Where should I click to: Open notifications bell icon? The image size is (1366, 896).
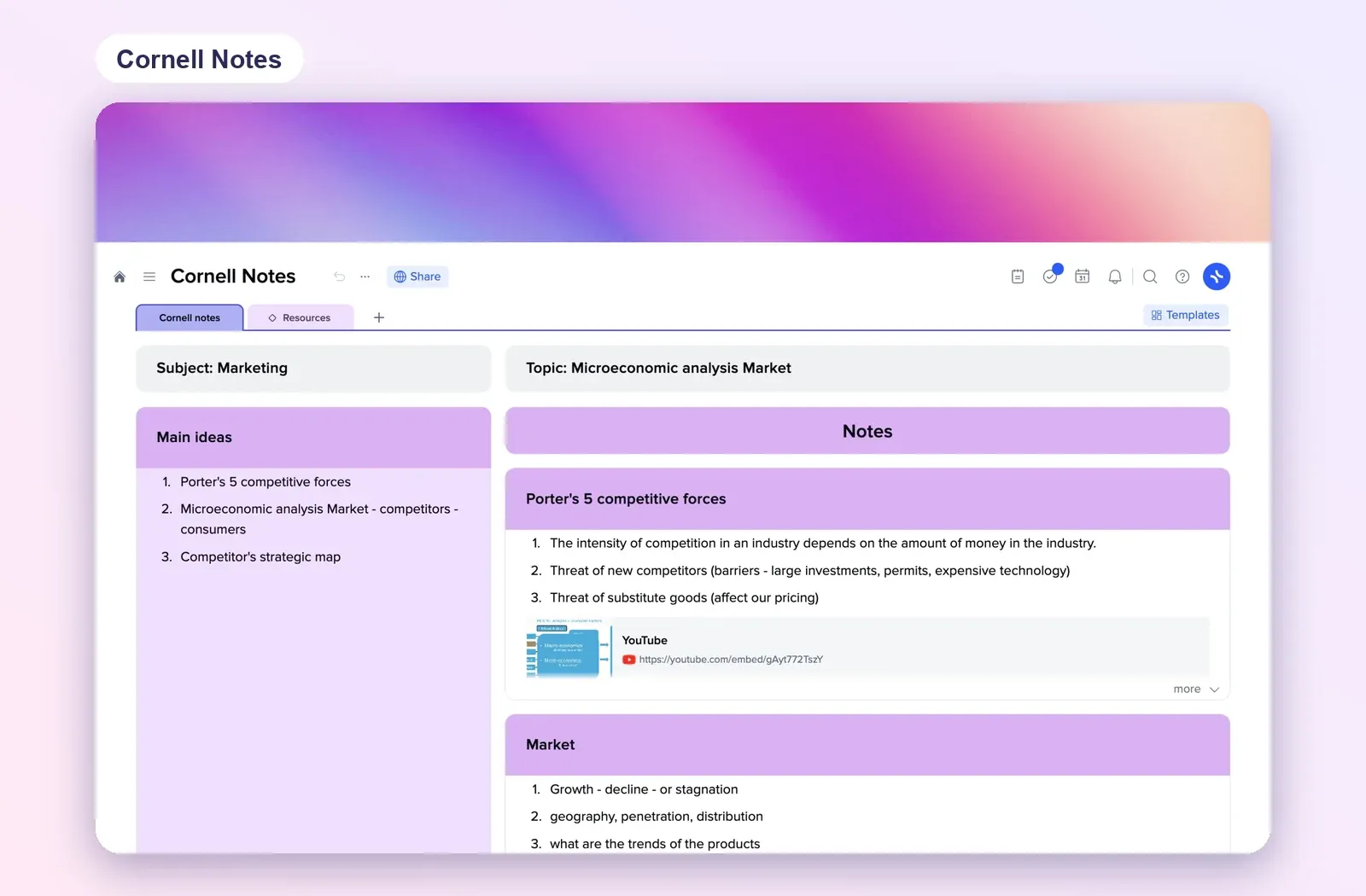point(1115,276)
